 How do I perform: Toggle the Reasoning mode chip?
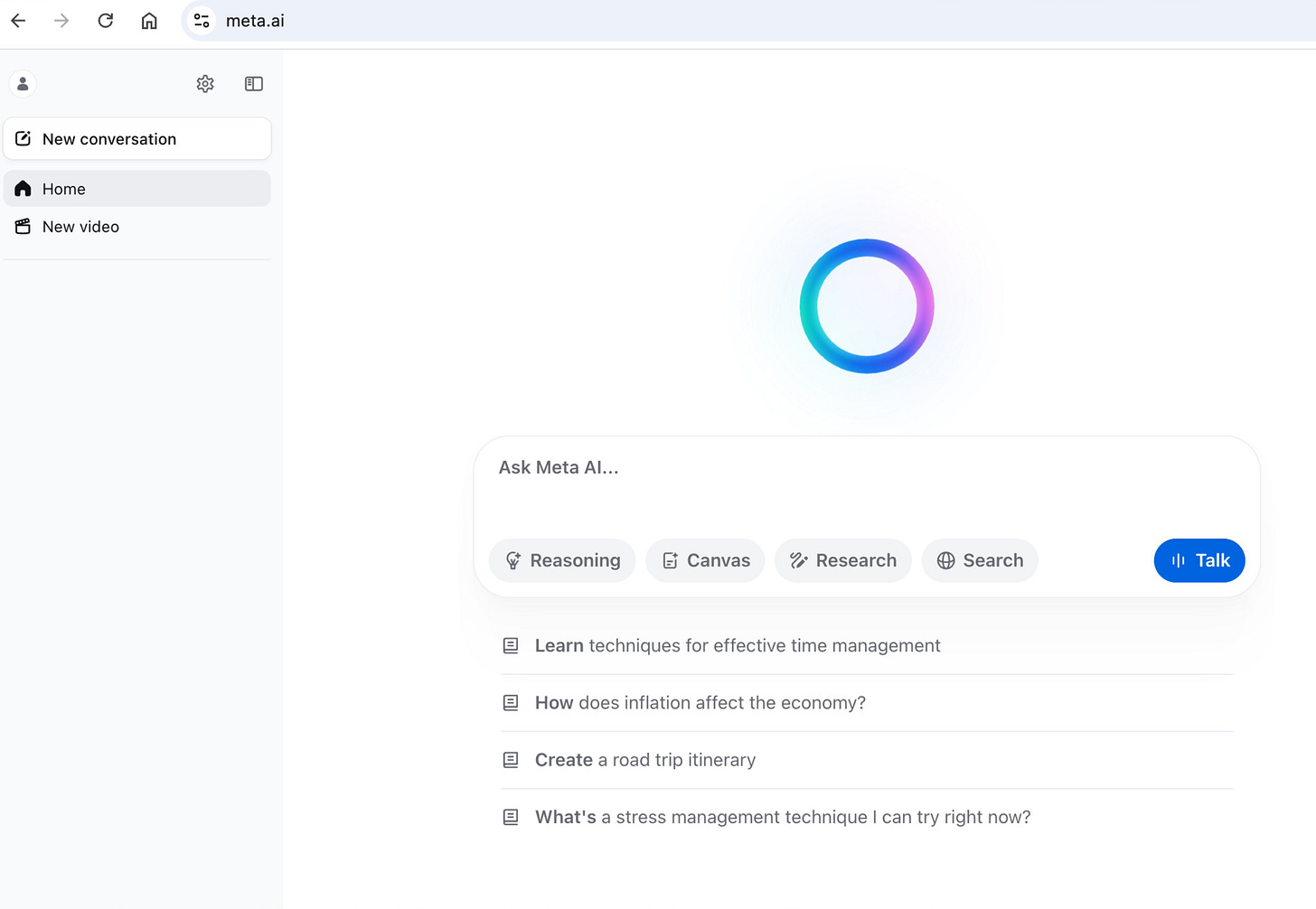click(x=562, y=561)
